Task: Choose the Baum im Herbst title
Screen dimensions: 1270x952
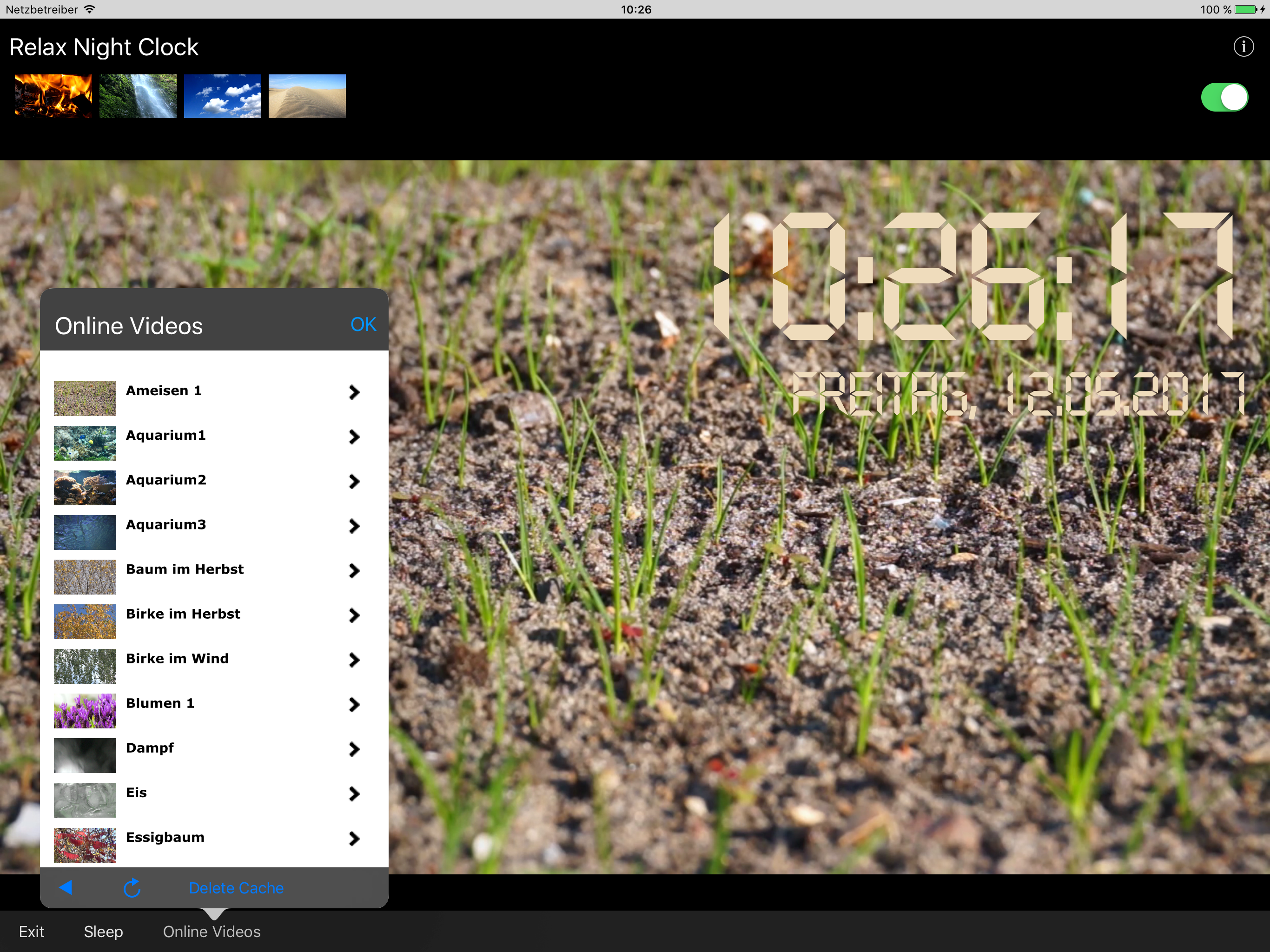Action: [185, 569]
